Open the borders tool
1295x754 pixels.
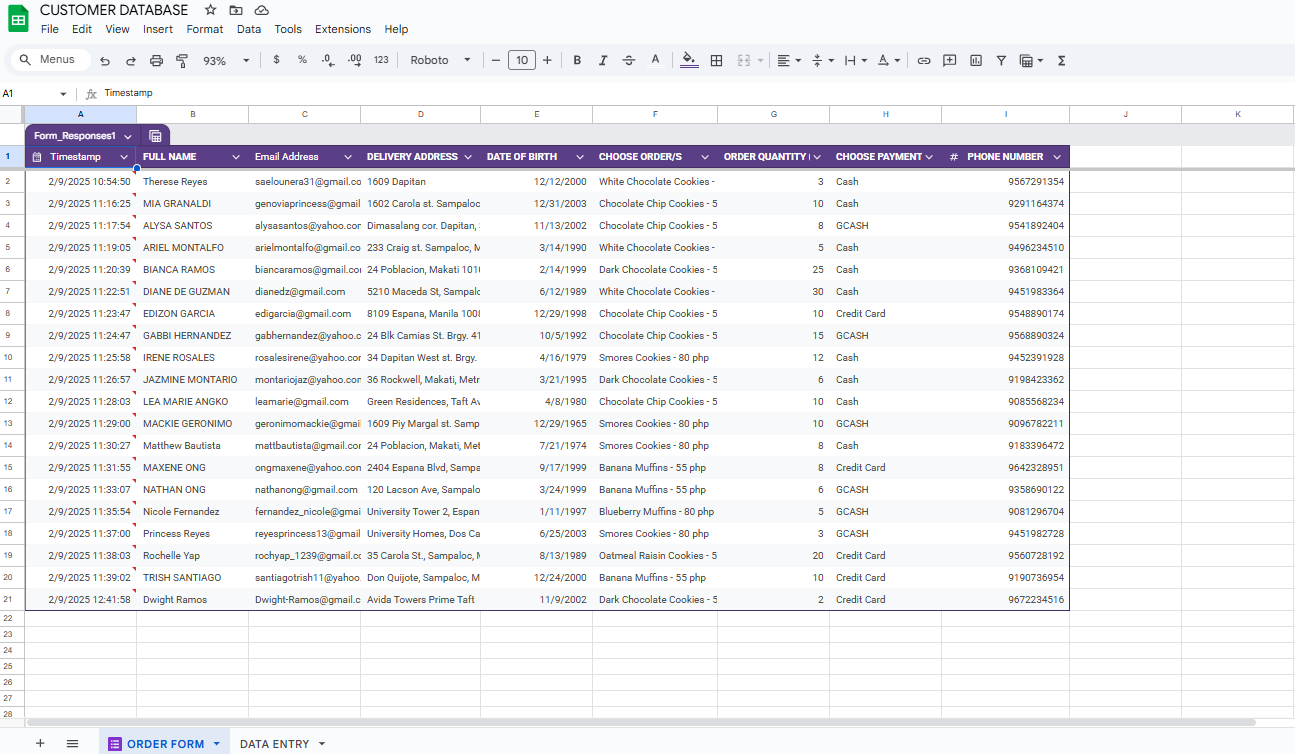716,61
